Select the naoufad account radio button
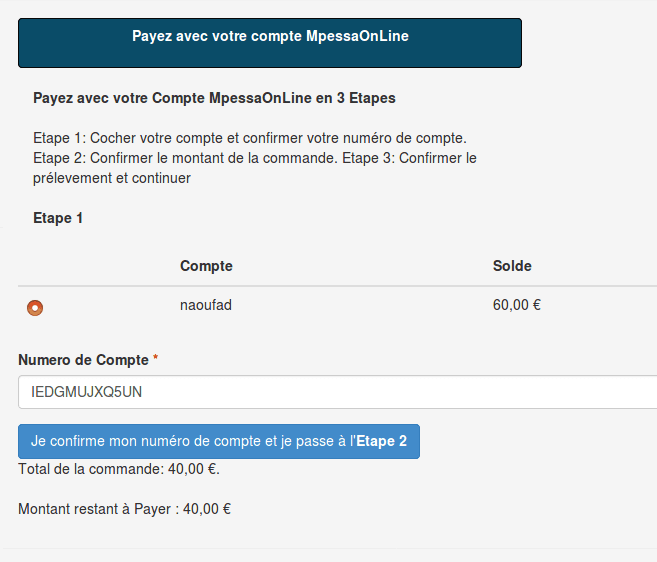Viewport: 657px width, 562px height. point(35,308)
